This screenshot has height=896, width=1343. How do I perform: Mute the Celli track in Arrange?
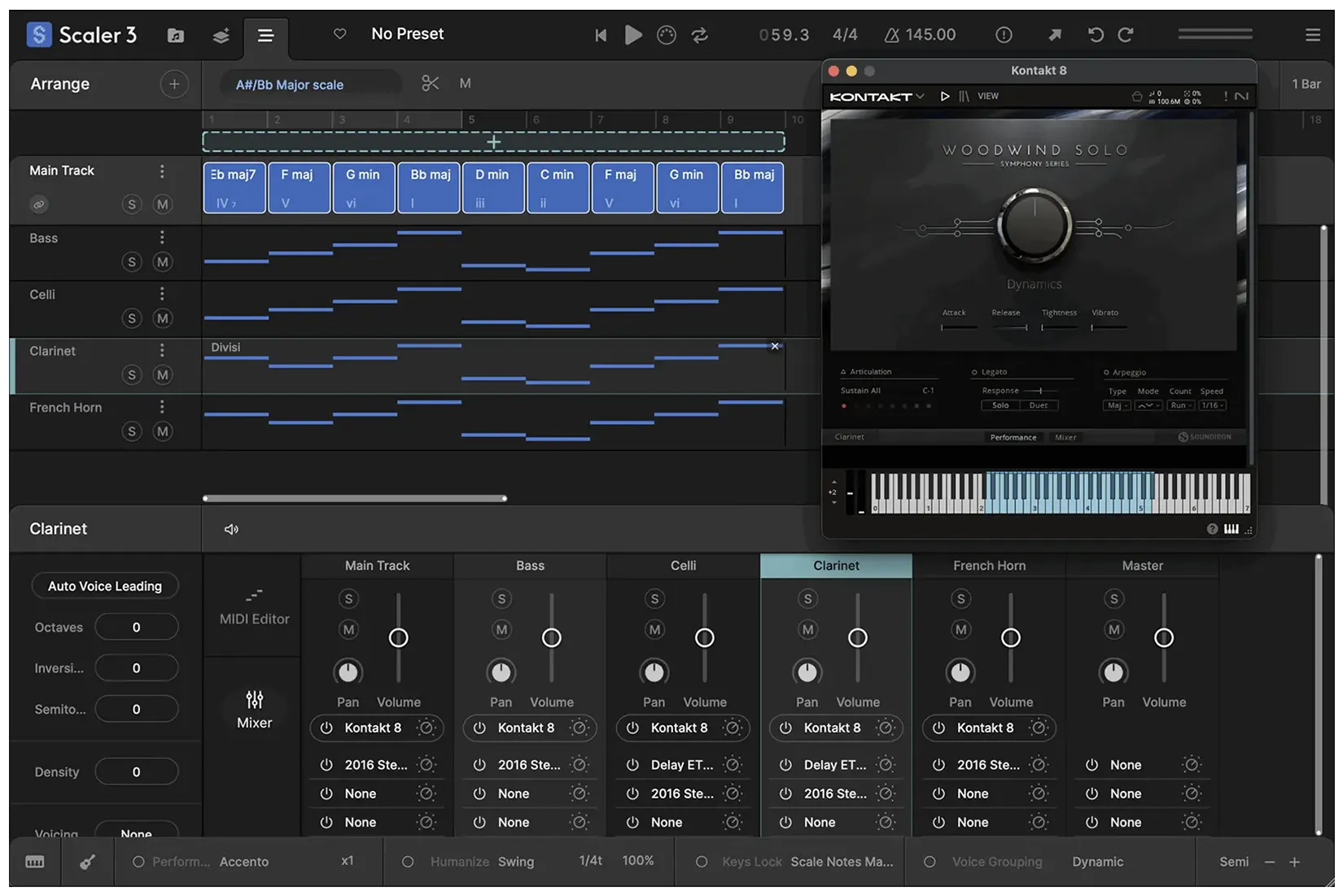(163, 318)
